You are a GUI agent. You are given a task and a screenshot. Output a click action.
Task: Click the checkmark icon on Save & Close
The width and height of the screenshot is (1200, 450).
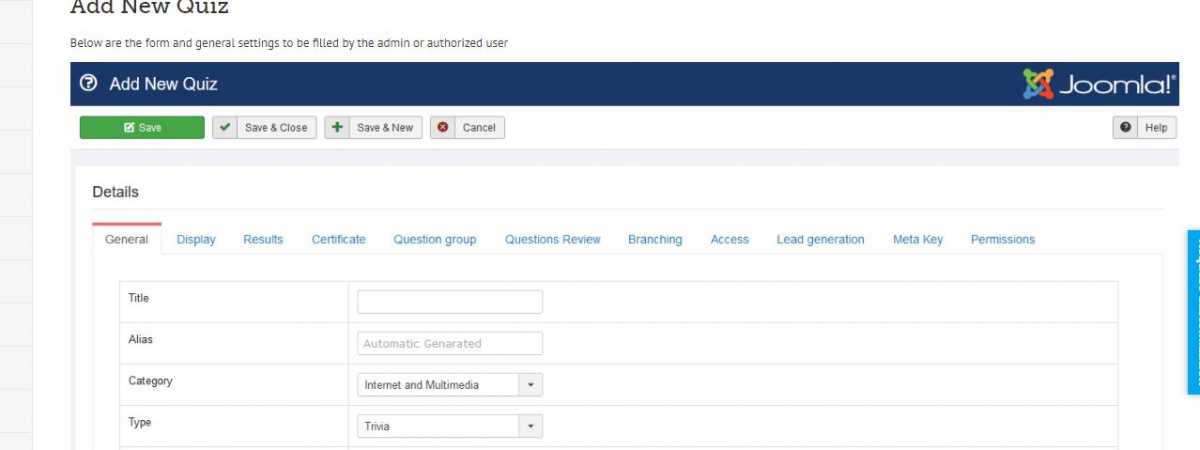pyautogui.click(x=225, y=128)
